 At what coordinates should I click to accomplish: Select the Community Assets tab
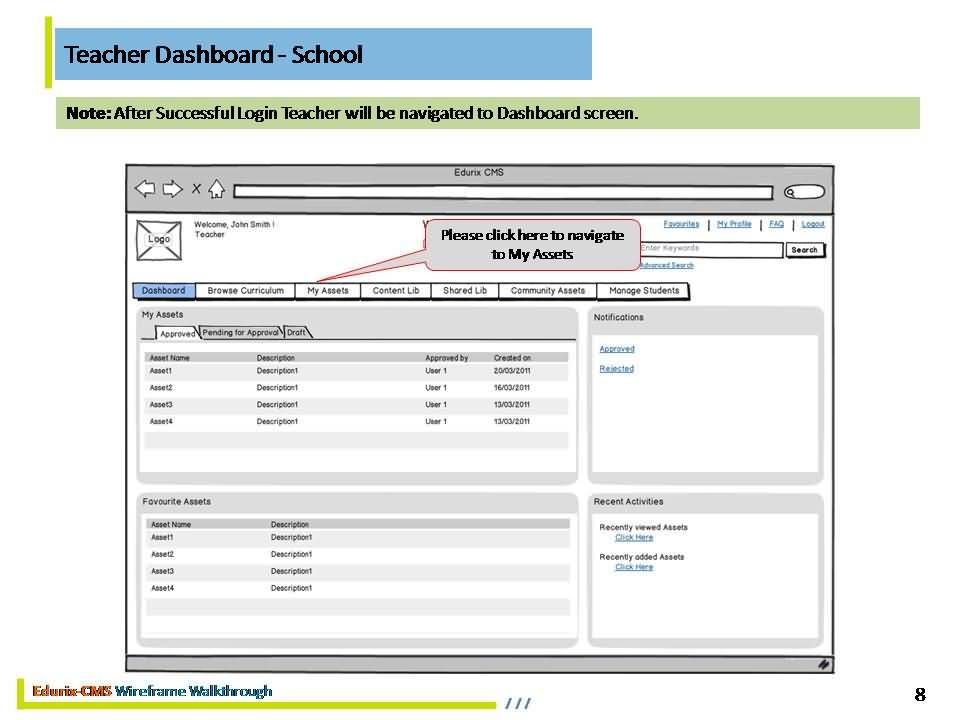pos(547,291)
